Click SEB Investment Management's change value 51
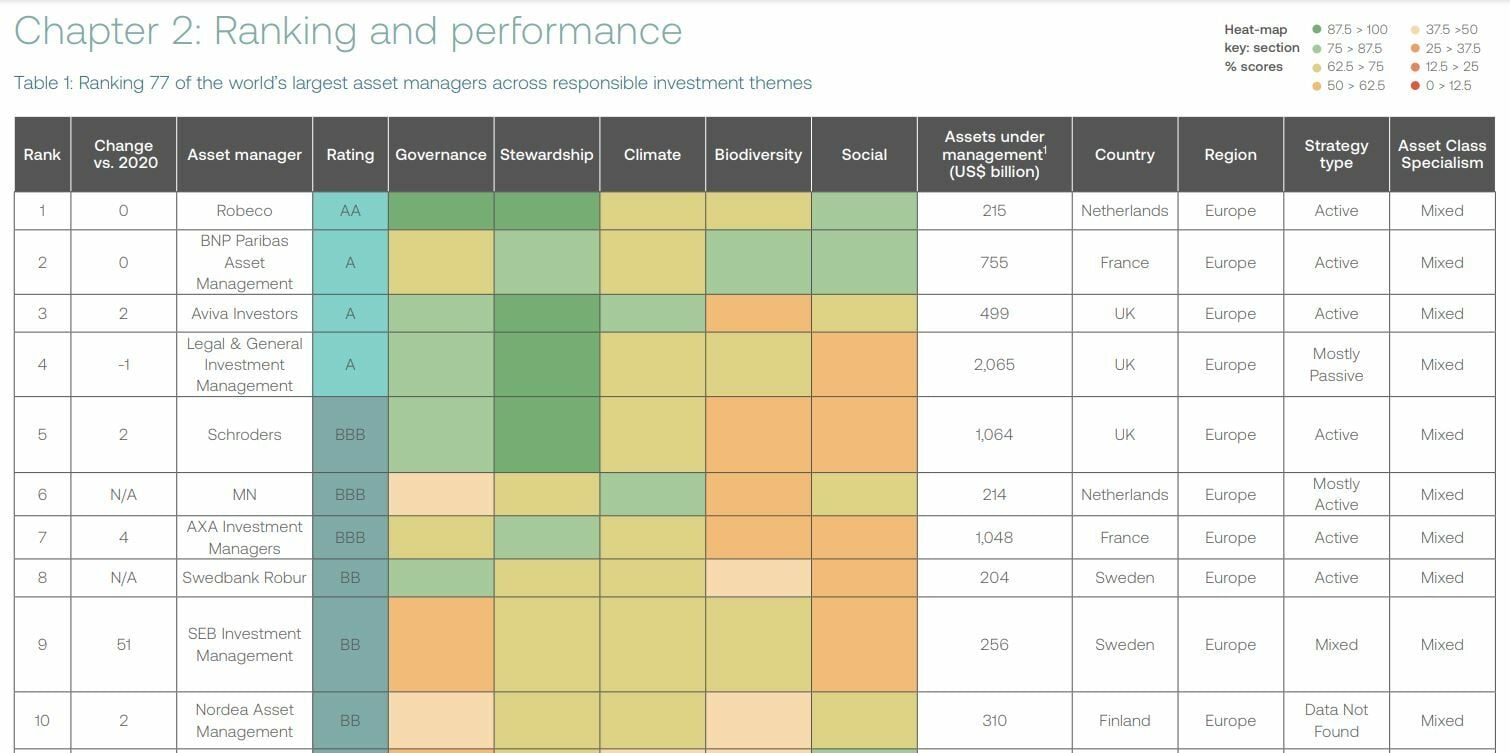1510x753 pixels. point(124,645)
